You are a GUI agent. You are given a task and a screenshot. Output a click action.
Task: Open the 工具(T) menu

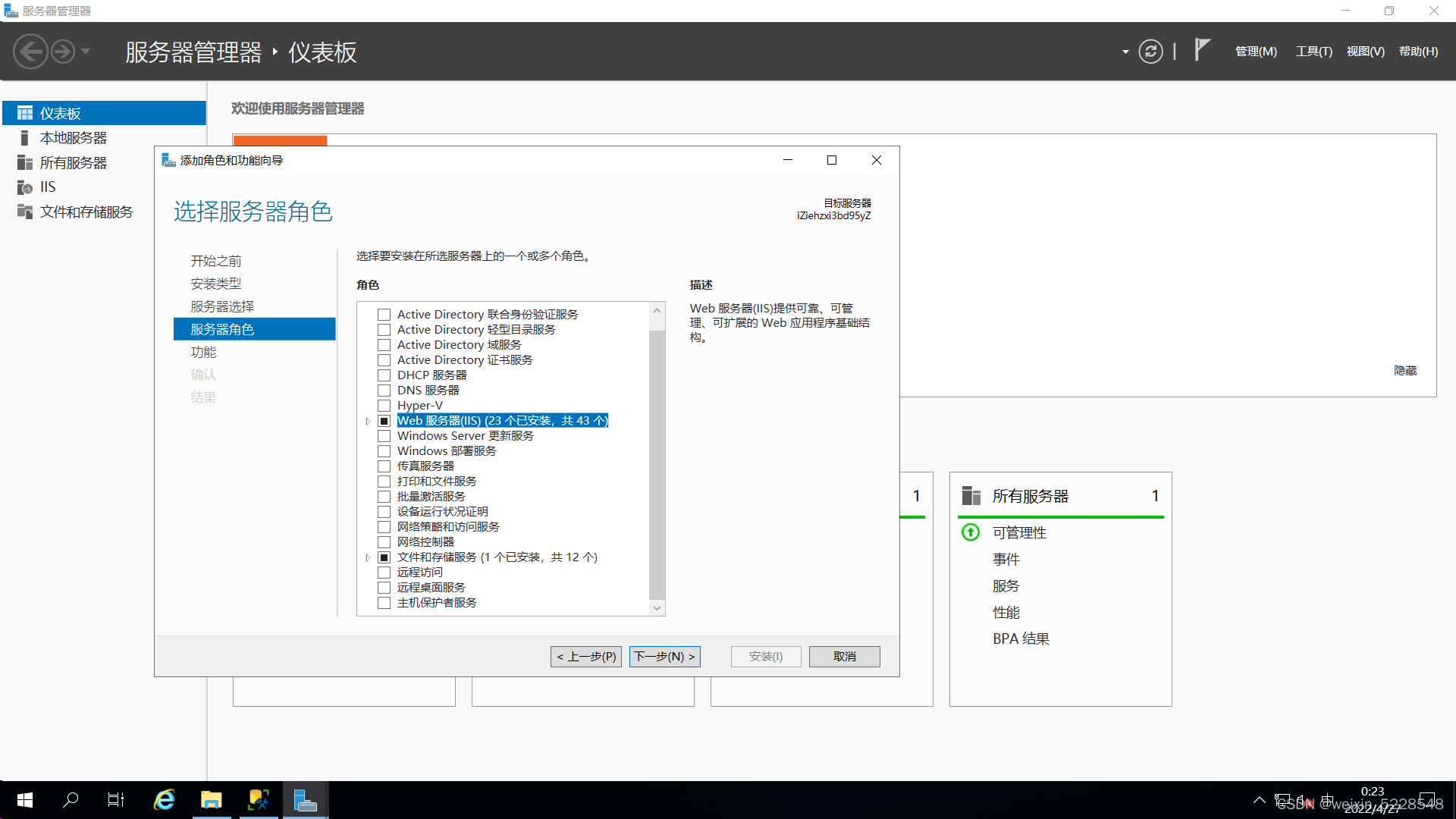1313,52
